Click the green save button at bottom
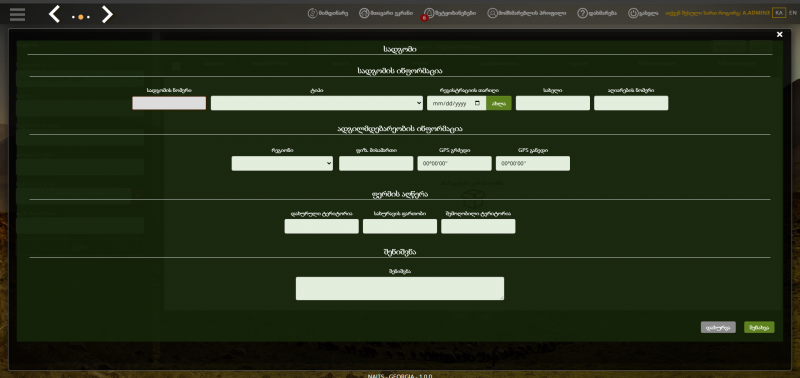This screenshot has width=800, height=378. click(759, 327)
